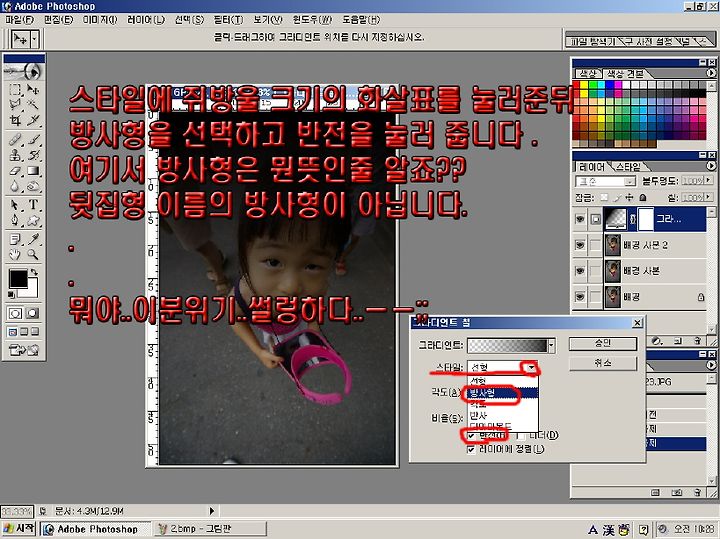The image size is (720, 539).
Task: Select the Polygonal Lasso tool
Action: click(x=15, y=105)
